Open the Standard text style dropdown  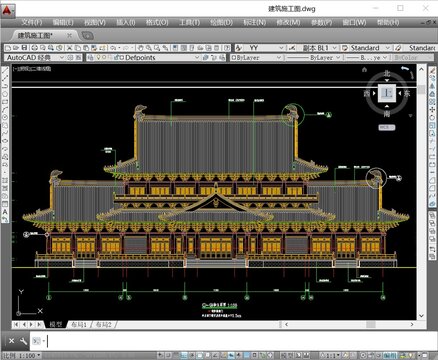coord(366,48)
